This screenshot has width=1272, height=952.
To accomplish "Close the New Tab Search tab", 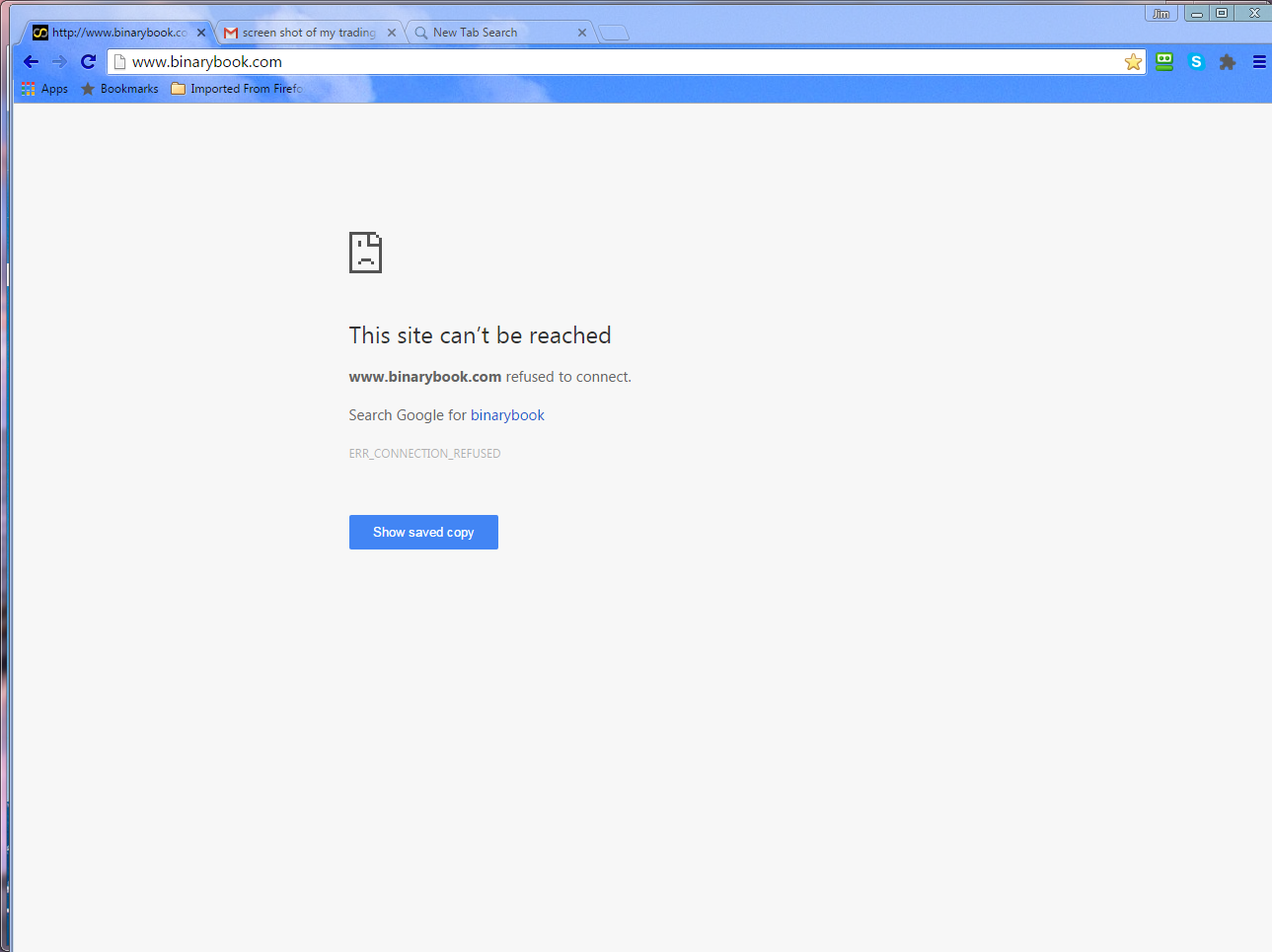I will [582, 33].
